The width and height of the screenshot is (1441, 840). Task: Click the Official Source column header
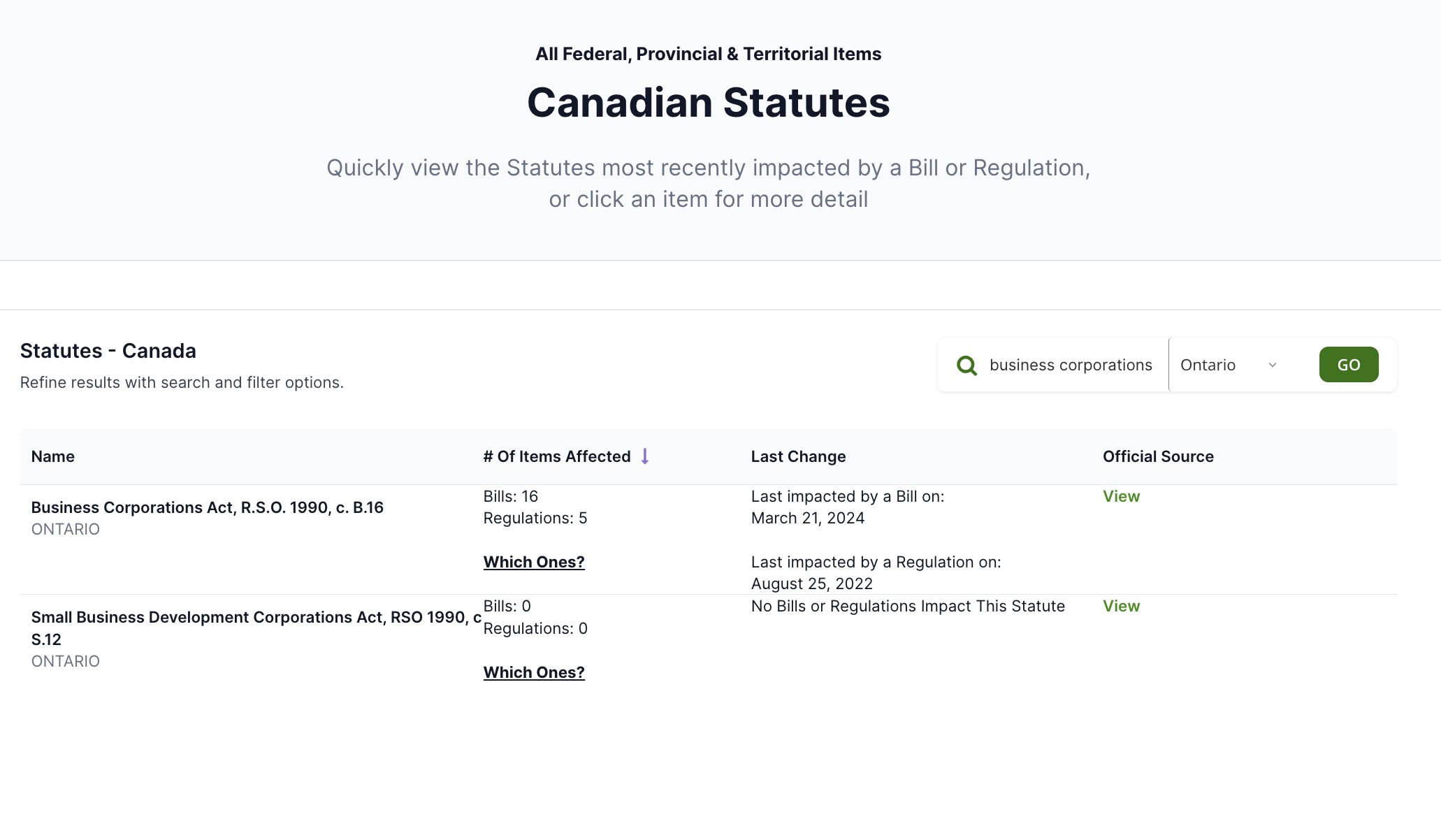[x=1158, y=456]
